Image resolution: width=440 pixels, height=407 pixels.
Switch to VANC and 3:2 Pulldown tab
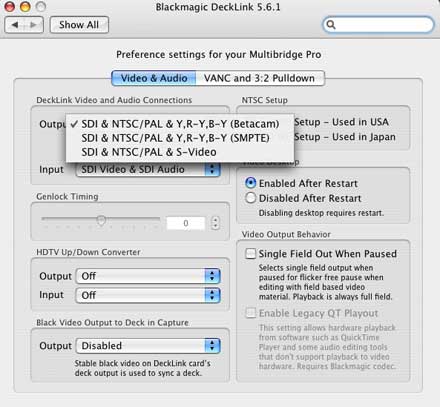[x=259, y=78]
